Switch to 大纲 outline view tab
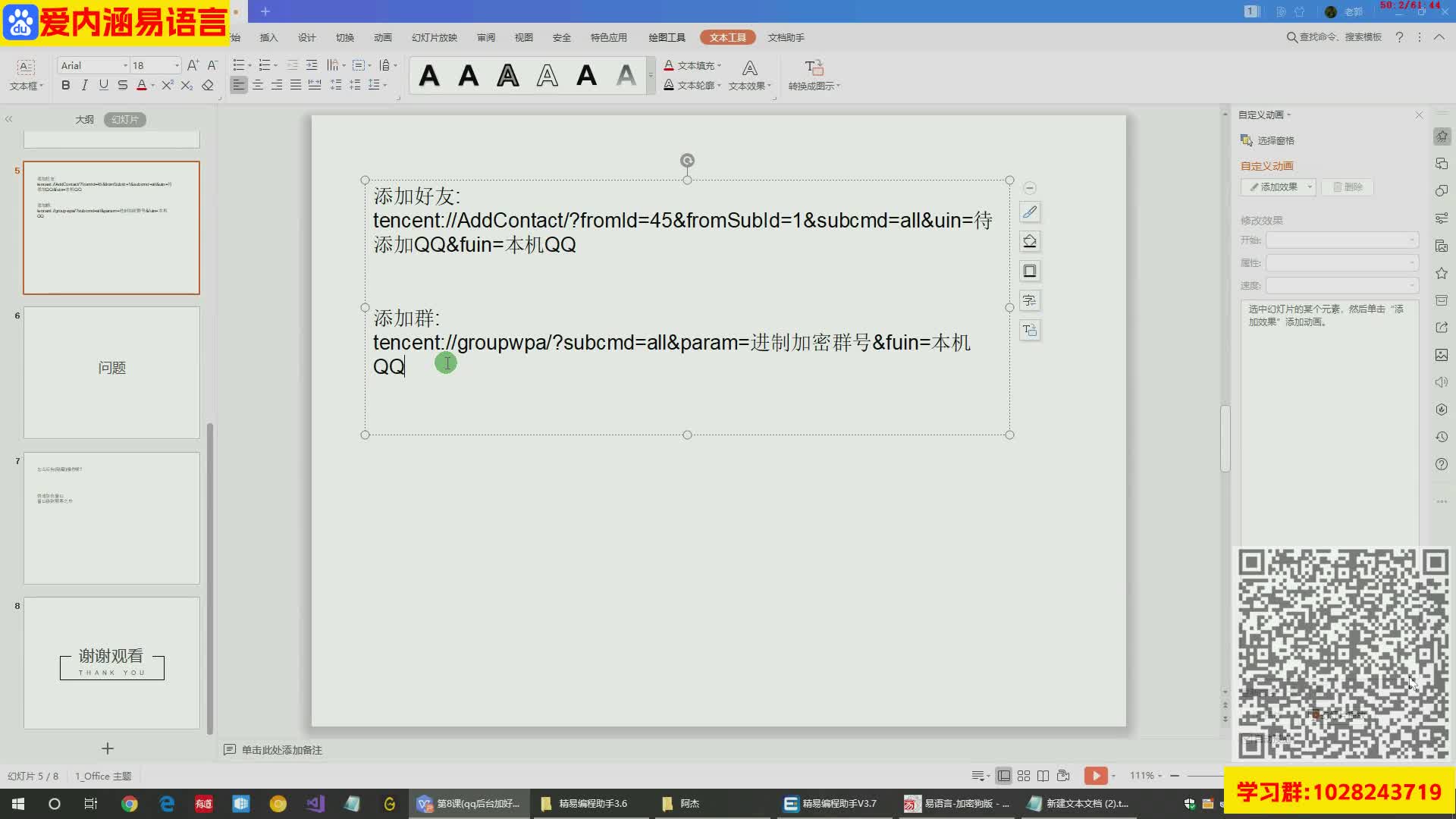Image resolution: width=1456 pixels, height=819 pixels. pos(84,119)
